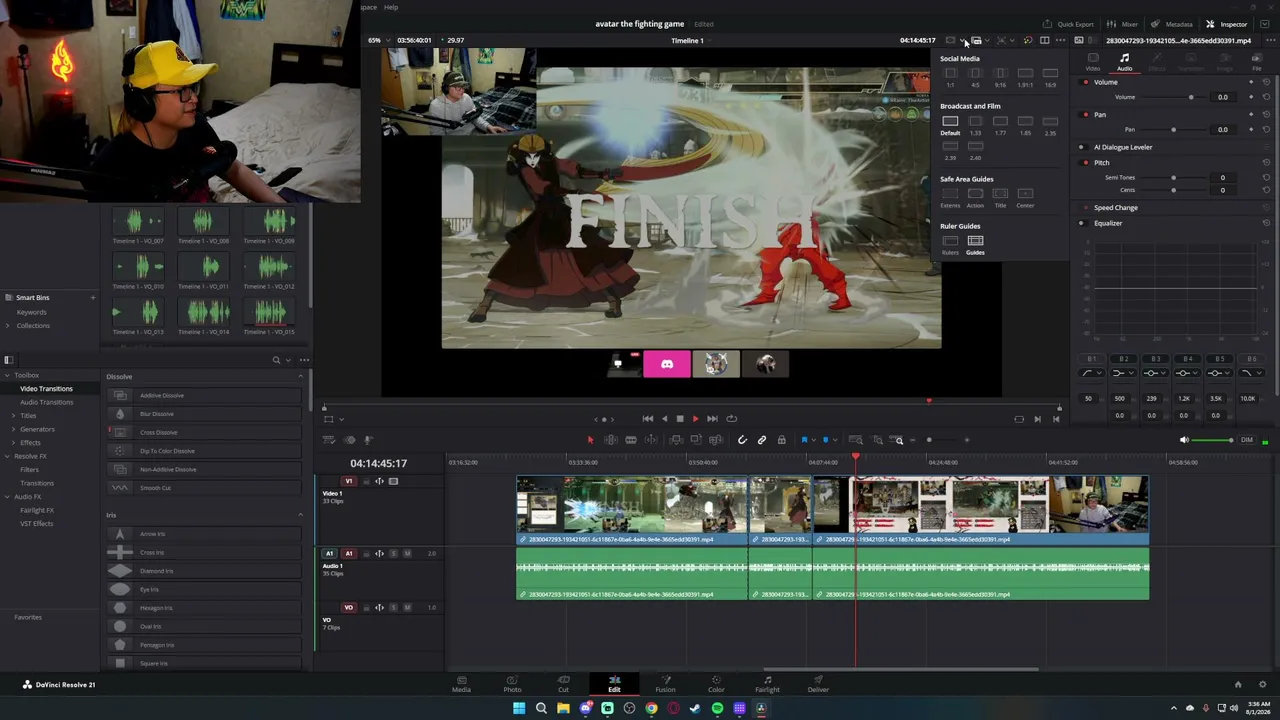Collapse the Iris transitions group
The width and height of the screenshot is (1280, 720).
[301, 515]
